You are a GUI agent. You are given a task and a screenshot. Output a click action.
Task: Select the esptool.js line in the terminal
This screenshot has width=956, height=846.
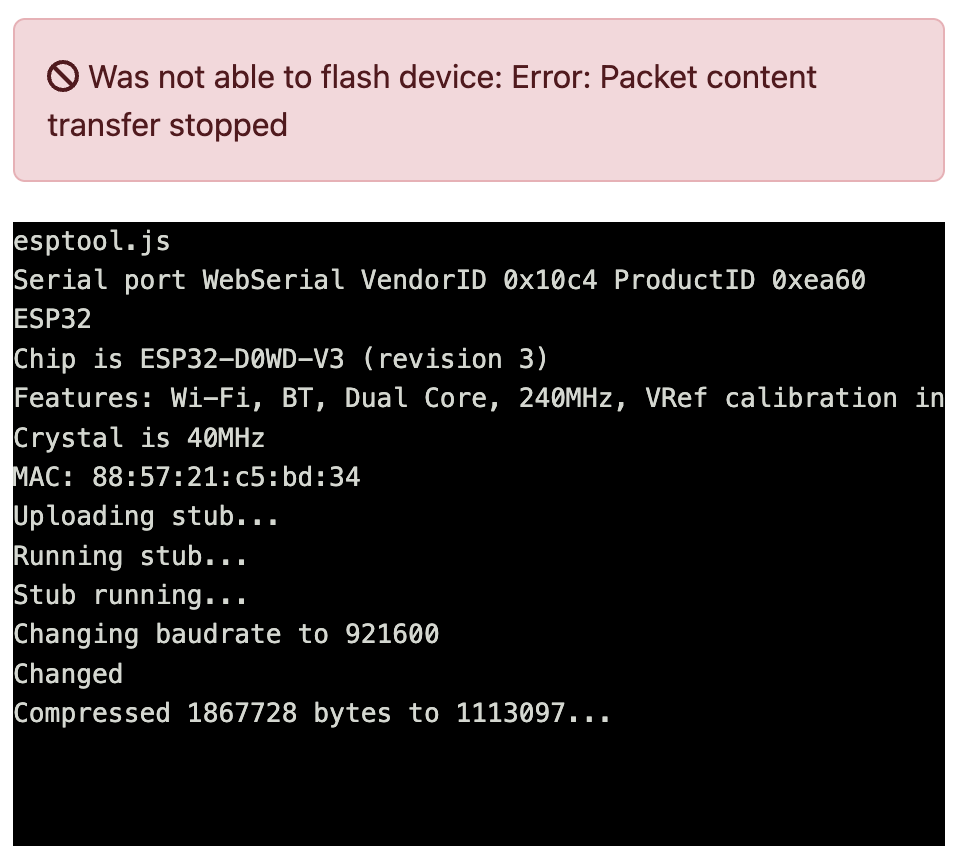coord(91,241)
